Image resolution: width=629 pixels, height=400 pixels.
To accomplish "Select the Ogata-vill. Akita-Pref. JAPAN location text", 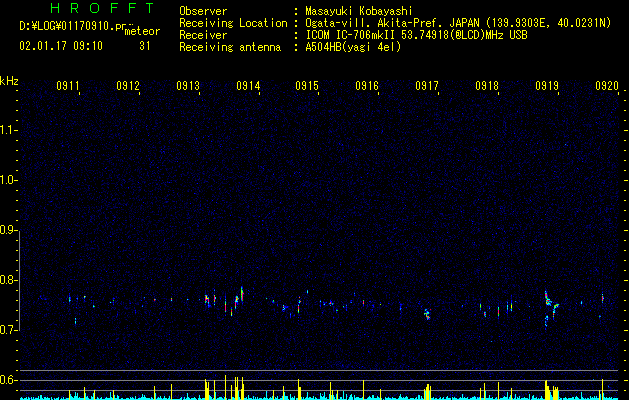I will pos(458,23).
